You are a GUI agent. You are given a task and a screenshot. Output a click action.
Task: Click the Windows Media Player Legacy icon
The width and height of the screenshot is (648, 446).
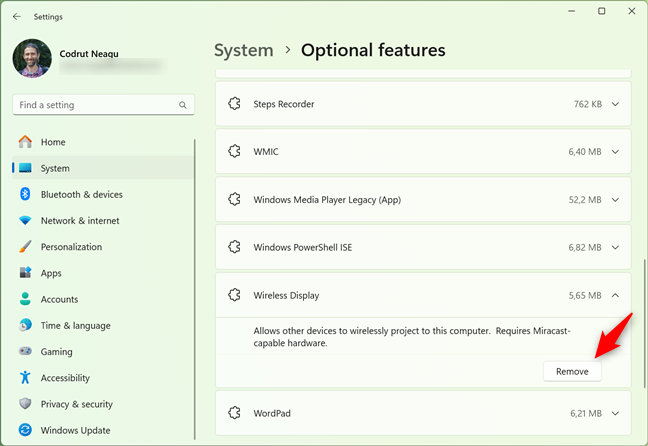(x=234, y=199)
